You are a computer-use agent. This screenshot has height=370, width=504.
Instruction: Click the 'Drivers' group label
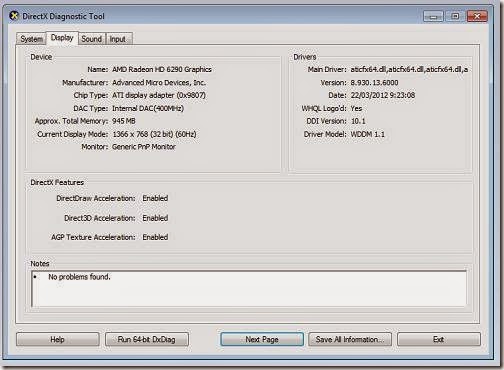[x=305, y=57]
